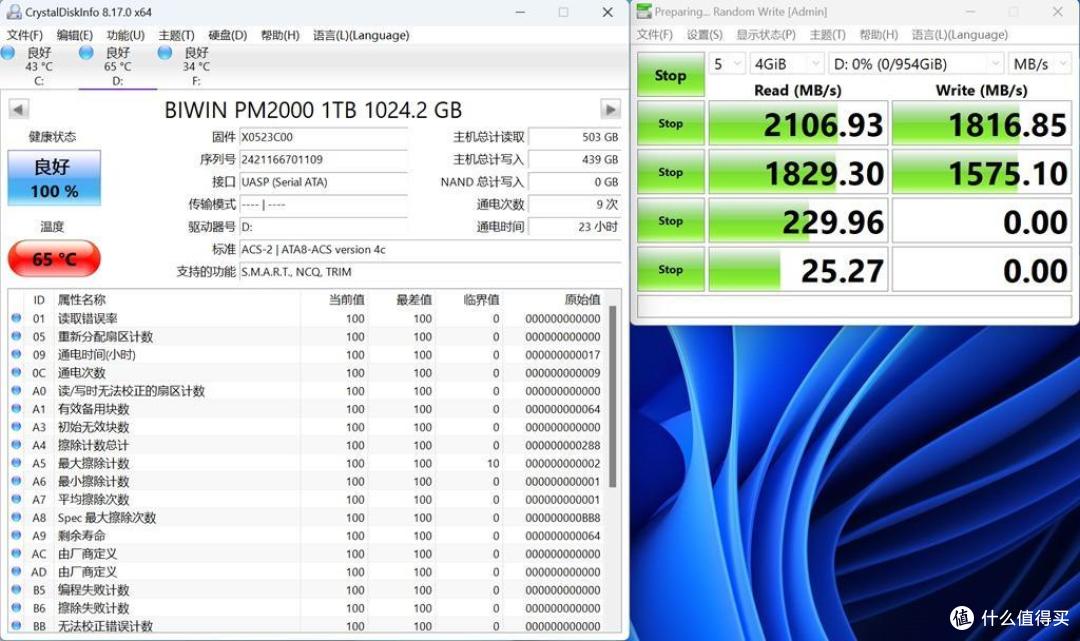Click Stop button beside 2106.93 result
The height and width of the screenshot is (641, 1080).
670,123
